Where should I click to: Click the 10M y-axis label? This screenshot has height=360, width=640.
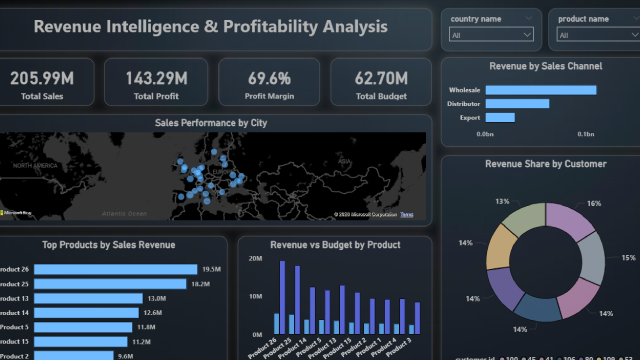coord(256,296)
